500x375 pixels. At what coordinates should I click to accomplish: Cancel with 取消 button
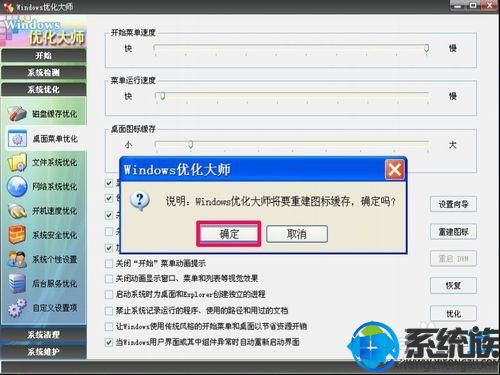[297, 234]
